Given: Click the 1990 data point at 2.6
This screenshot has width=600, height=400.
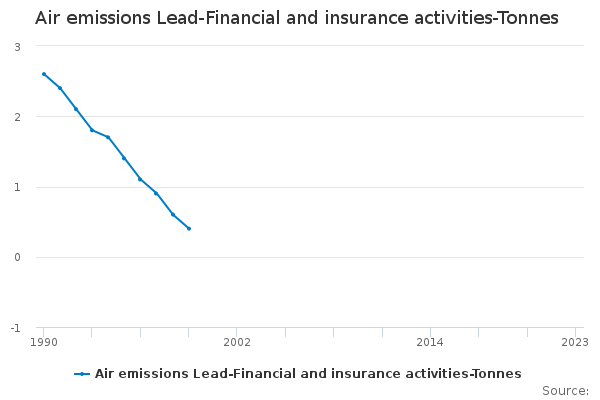Looking at the screenshot, I should tap(44, 74).
